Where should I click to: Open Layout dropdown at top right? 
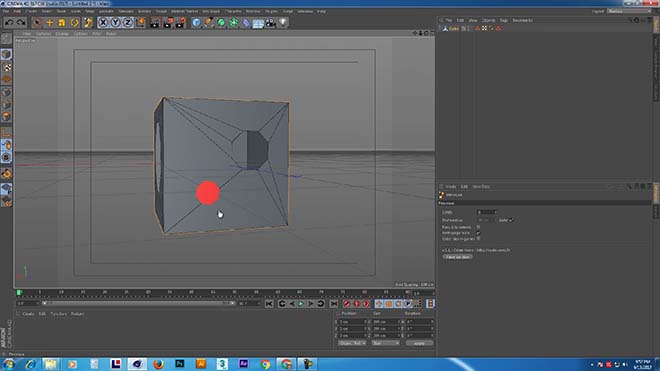click(629, 11)
